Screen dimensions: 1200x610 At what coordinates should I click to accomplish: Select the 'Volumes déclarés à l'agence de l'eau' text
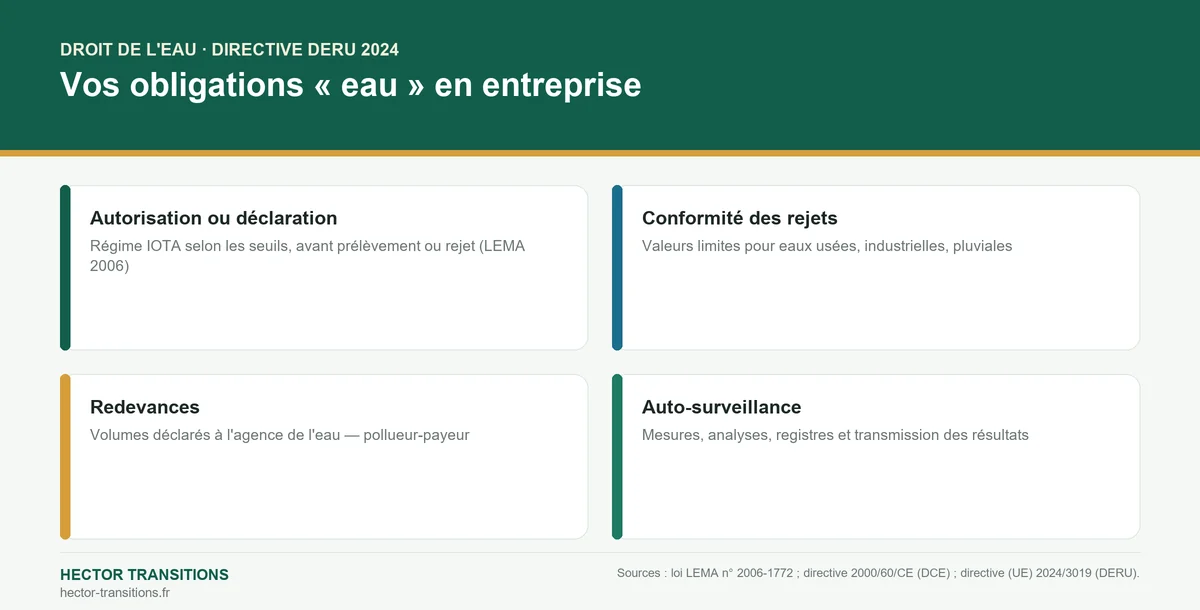[x=280, y=435]
